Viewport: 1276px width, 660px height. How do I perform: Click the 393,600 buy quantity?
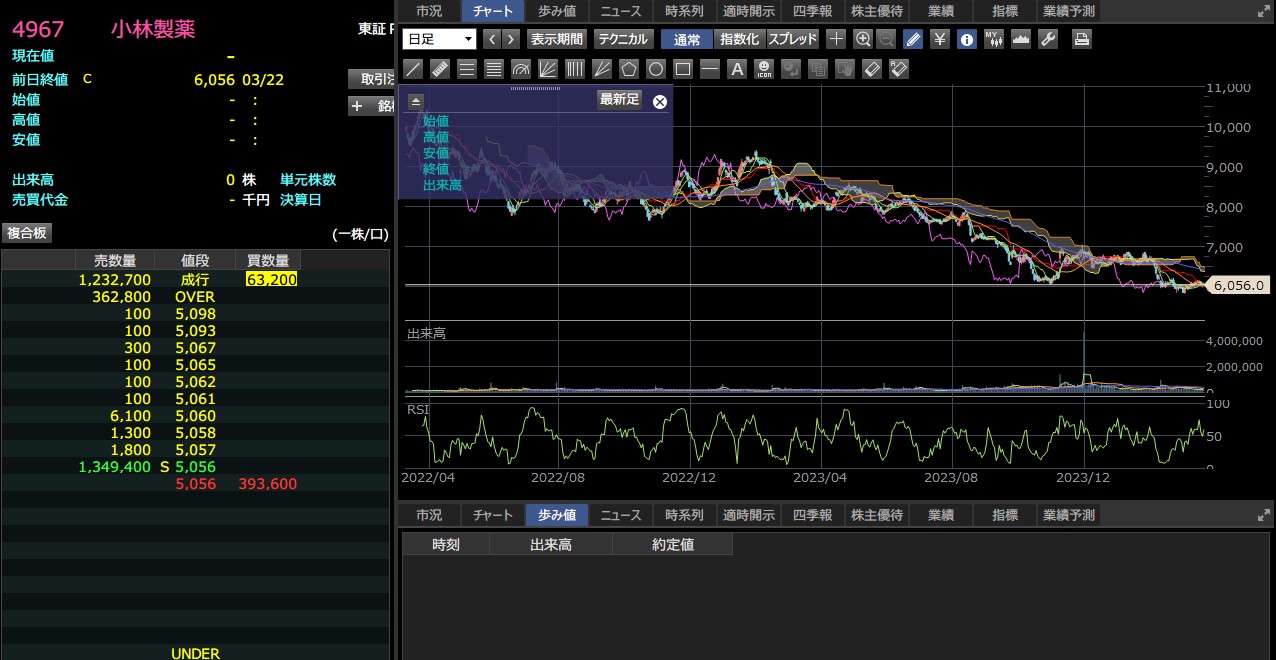267,484
